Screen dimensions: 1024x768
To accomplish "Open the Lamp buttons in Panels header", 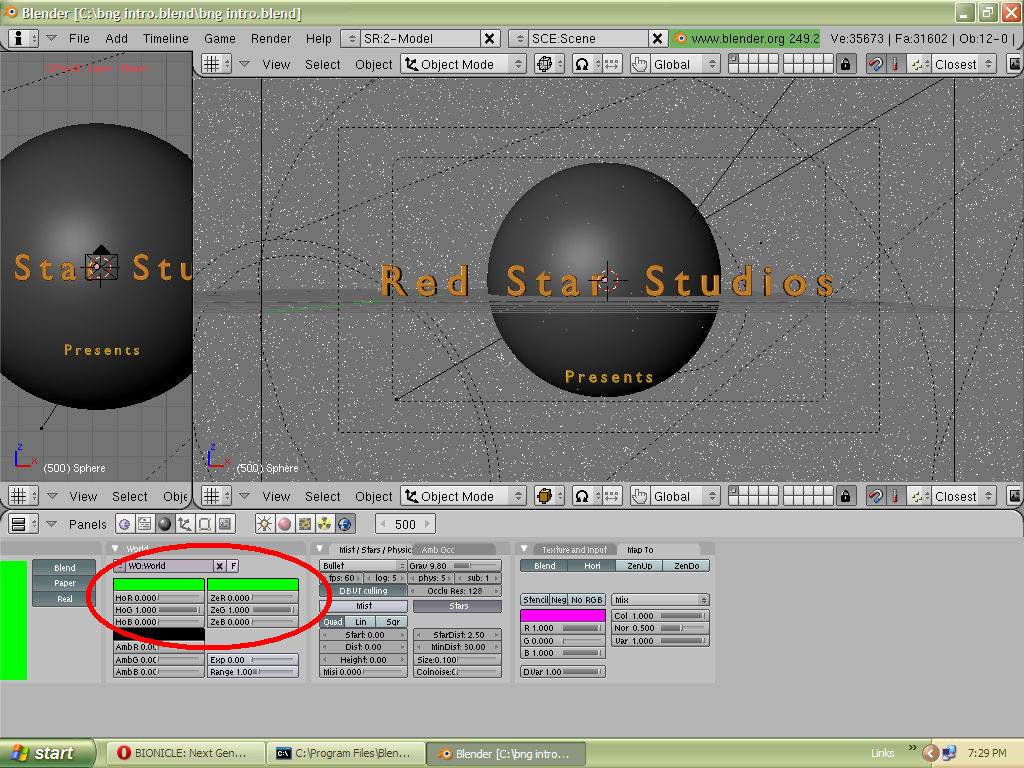I will 266,524.
